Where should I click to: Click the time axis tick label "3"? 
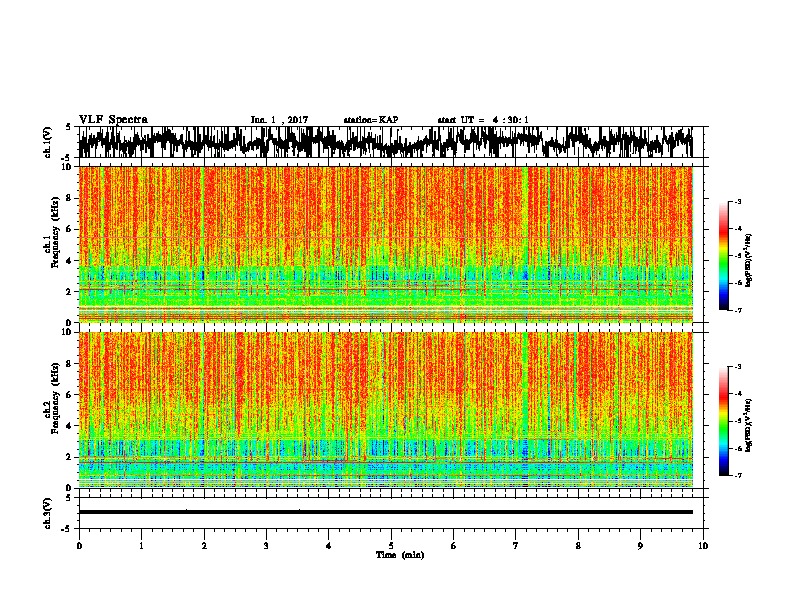tap(266, 546)
